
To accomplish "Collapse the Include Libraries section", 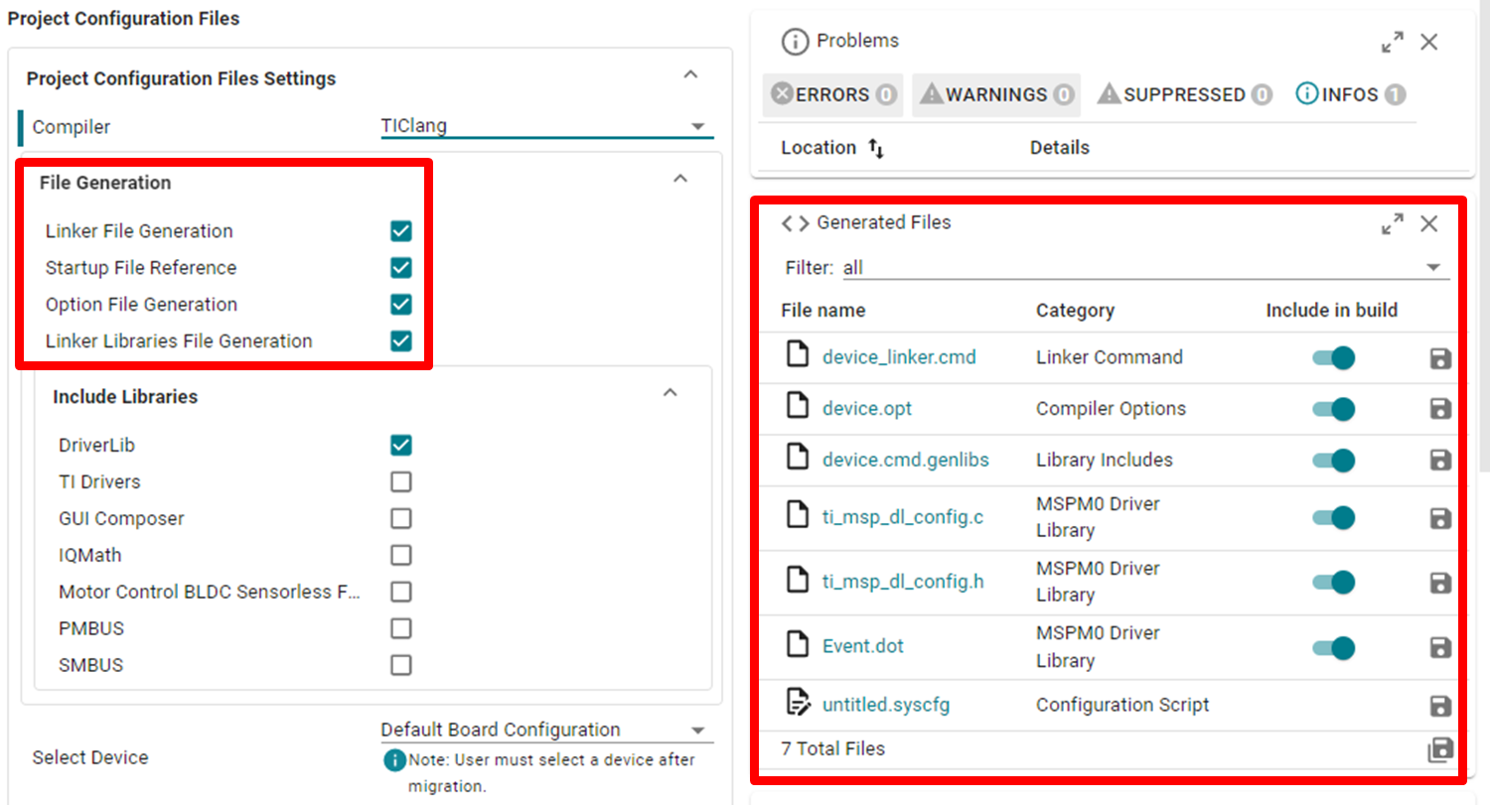I will click(671, 393).
